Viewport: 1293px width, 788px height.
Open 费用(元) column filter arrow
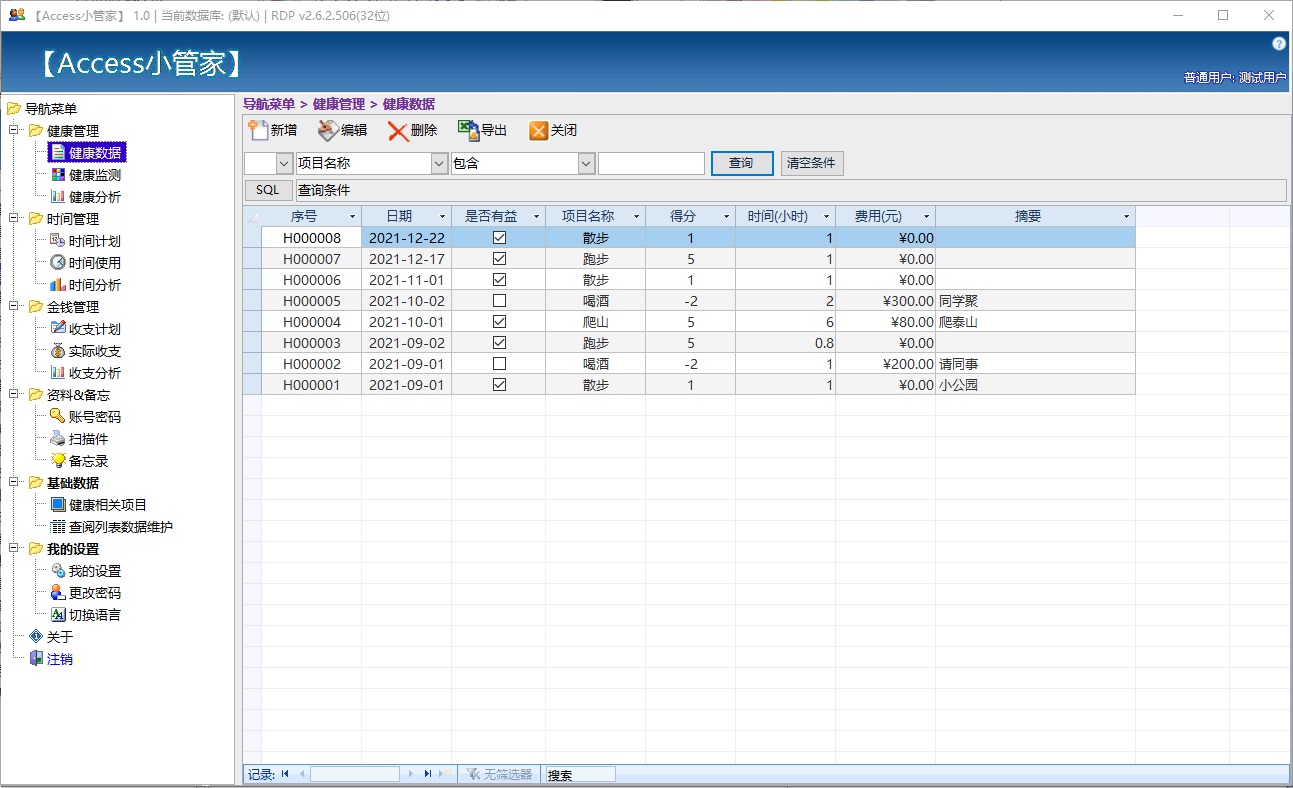click(926, 217)
